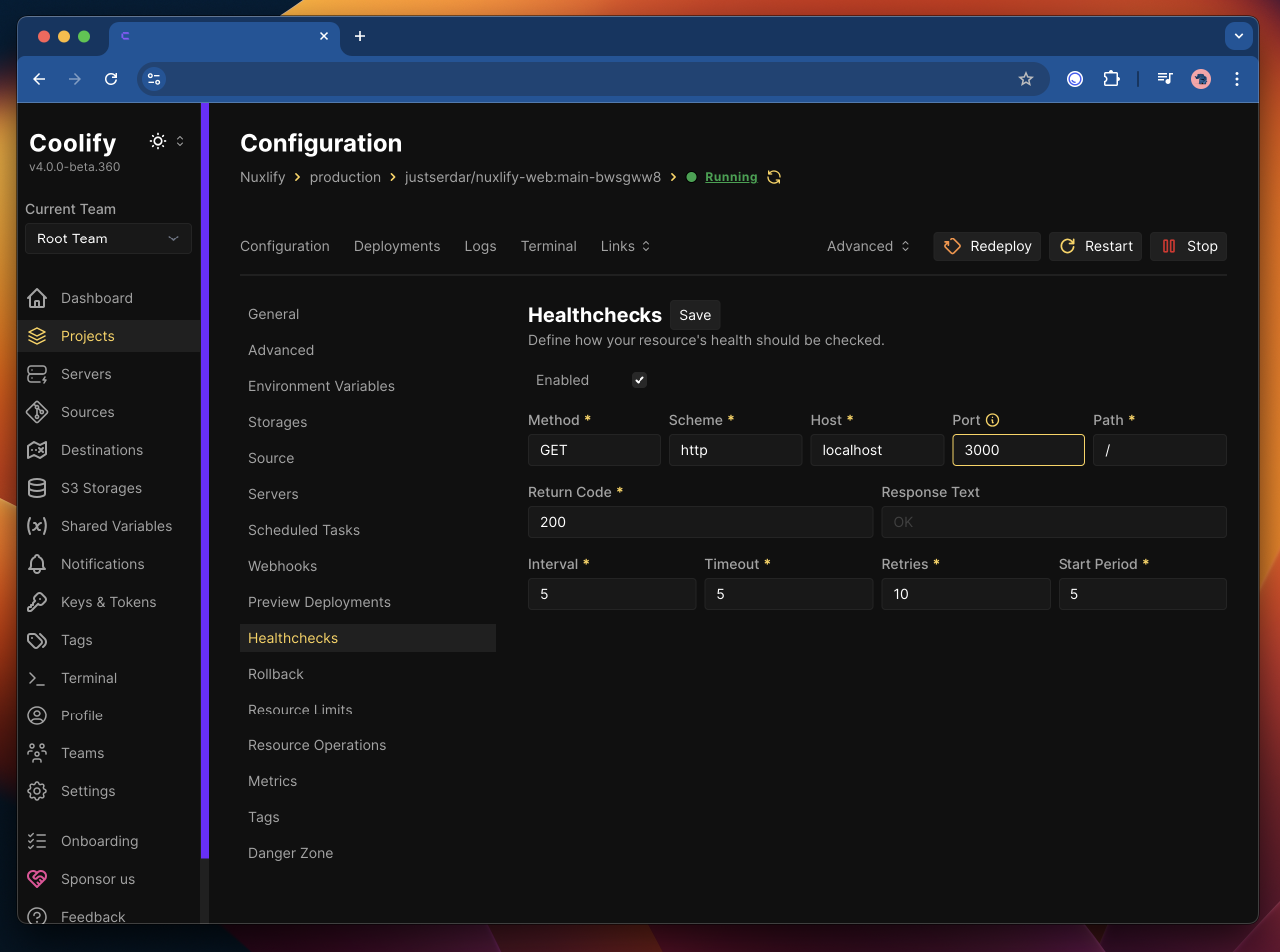Click the Running status link
The height and width of the screenshot is (952, 1280).
pyautogui.click(x=731, y=177)
